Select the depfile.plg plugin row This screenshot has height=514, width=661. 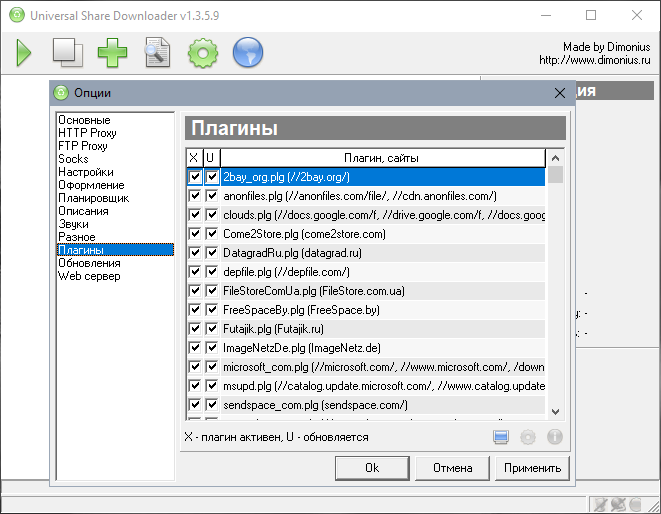tap(383, 272)
